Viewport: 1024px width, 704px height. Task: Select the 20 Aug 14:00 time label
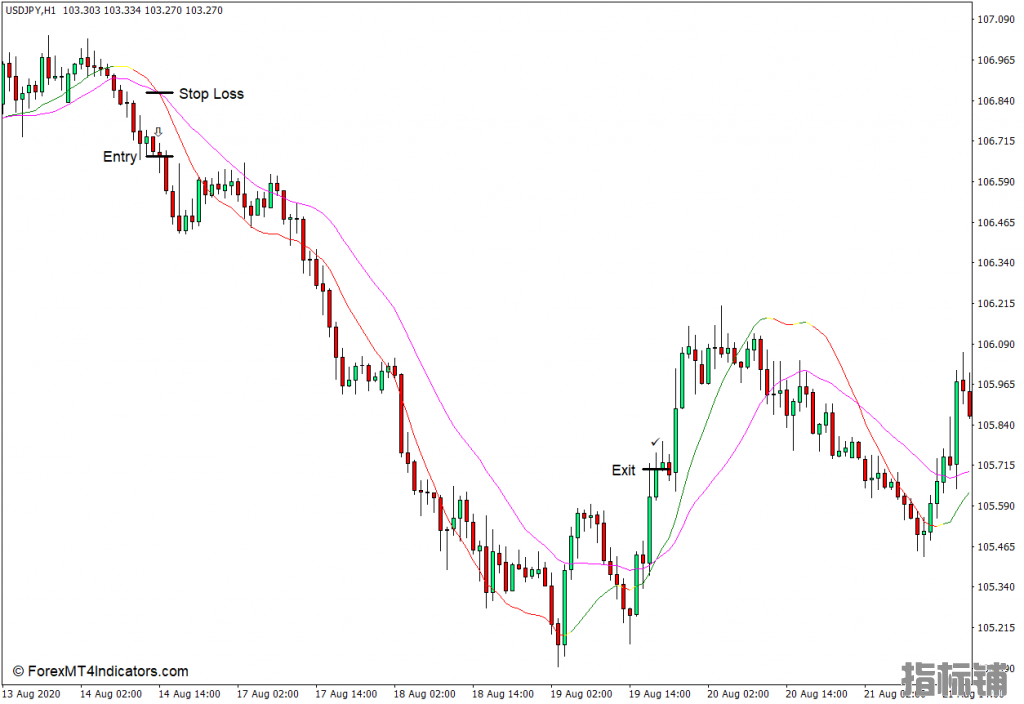(815, 693)
